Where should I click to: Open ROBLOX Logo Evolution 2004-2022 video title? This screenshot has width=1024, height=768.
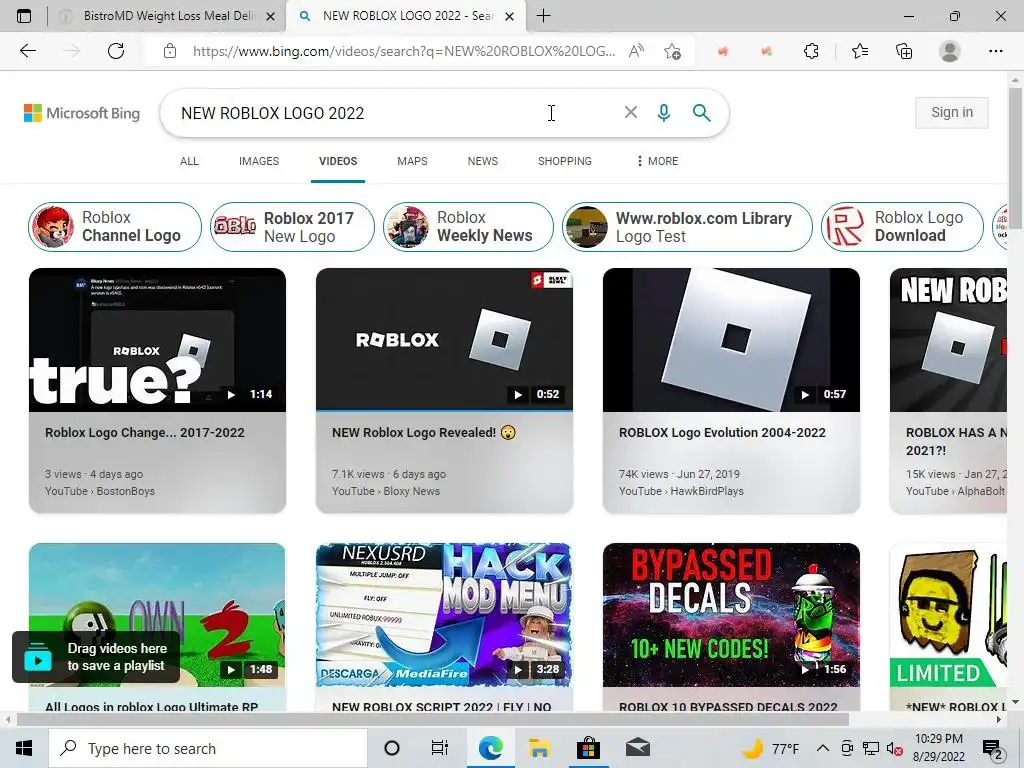click(x=722, y=432)
